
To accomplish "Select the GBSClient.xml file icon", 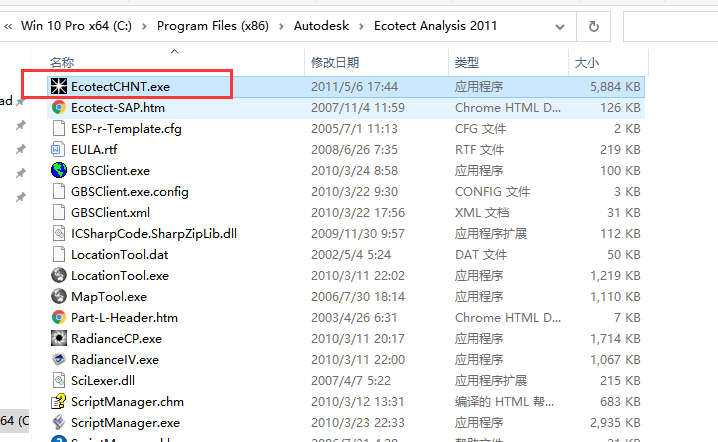I will [59, 213].
